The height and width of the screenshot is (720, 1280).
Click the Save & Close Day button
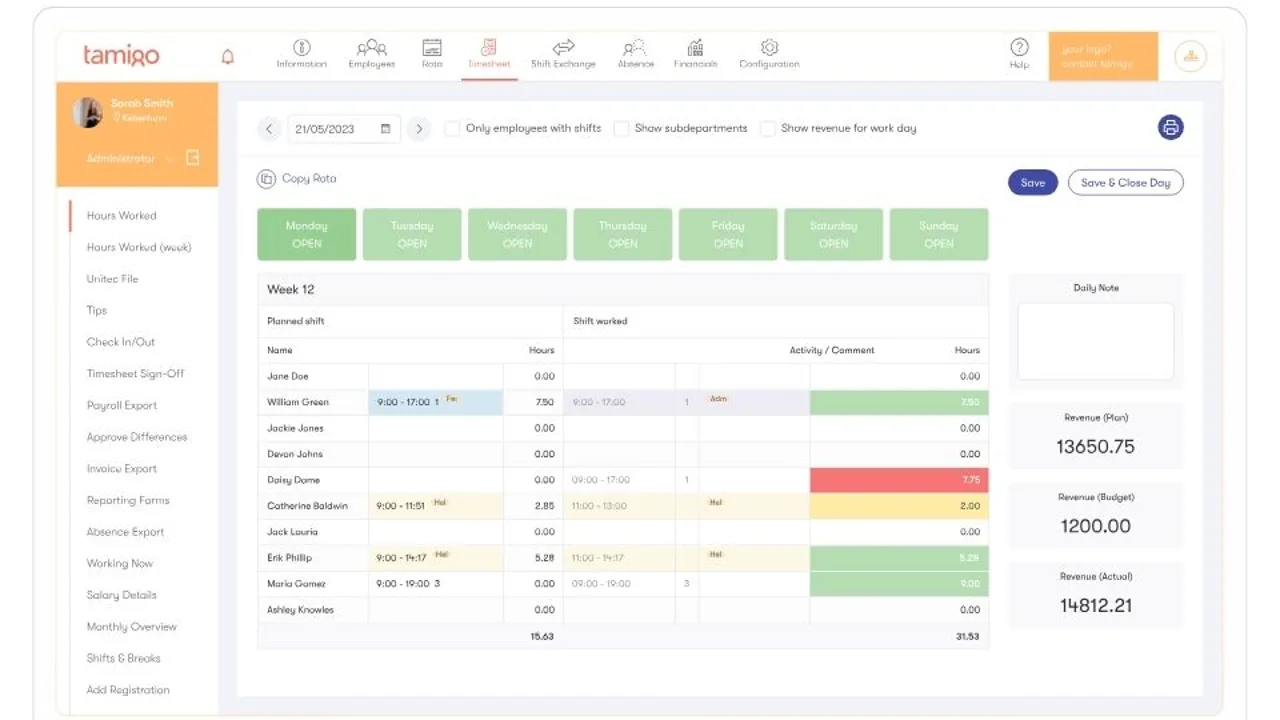(1125, 183)
